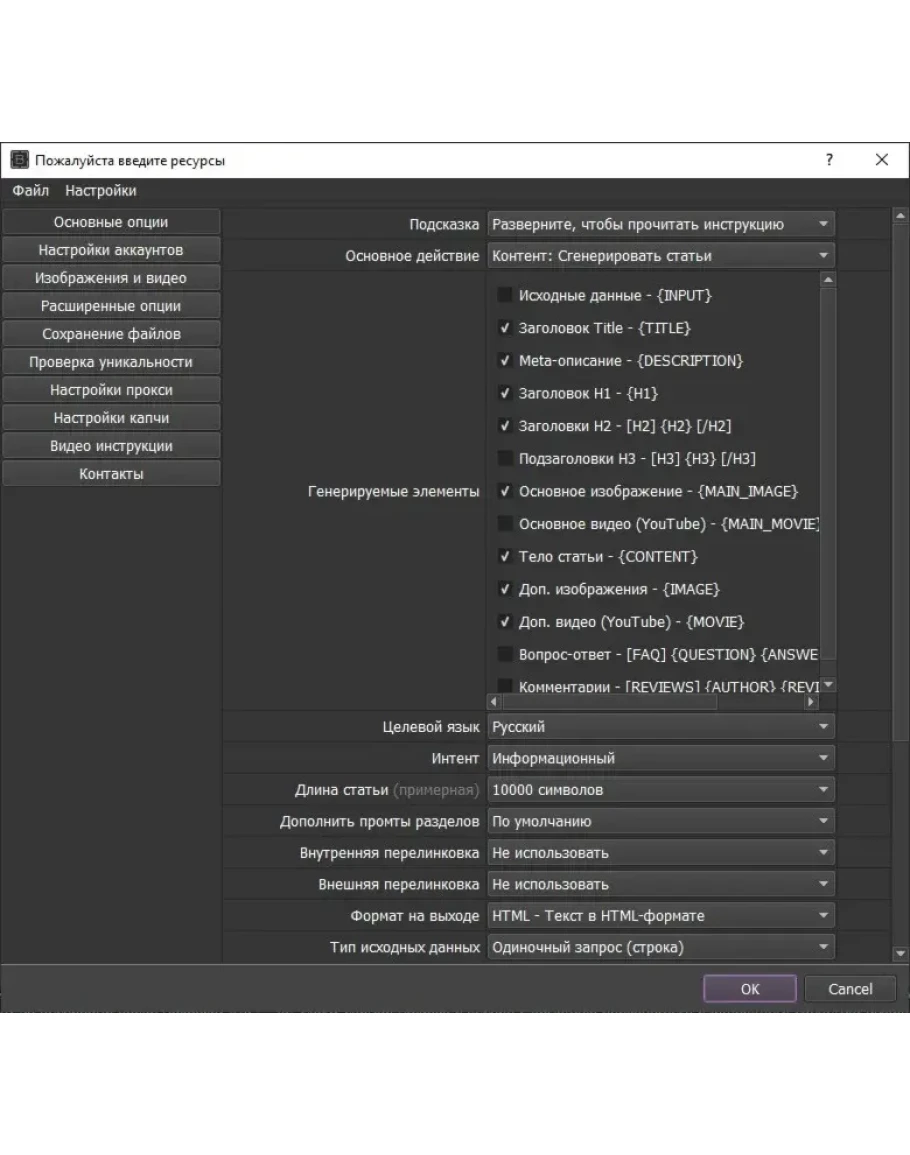The width and height of the screenshot is (910, 1155).
Task: Click the app icon in title bar
Action: click(x=19, y=160)
